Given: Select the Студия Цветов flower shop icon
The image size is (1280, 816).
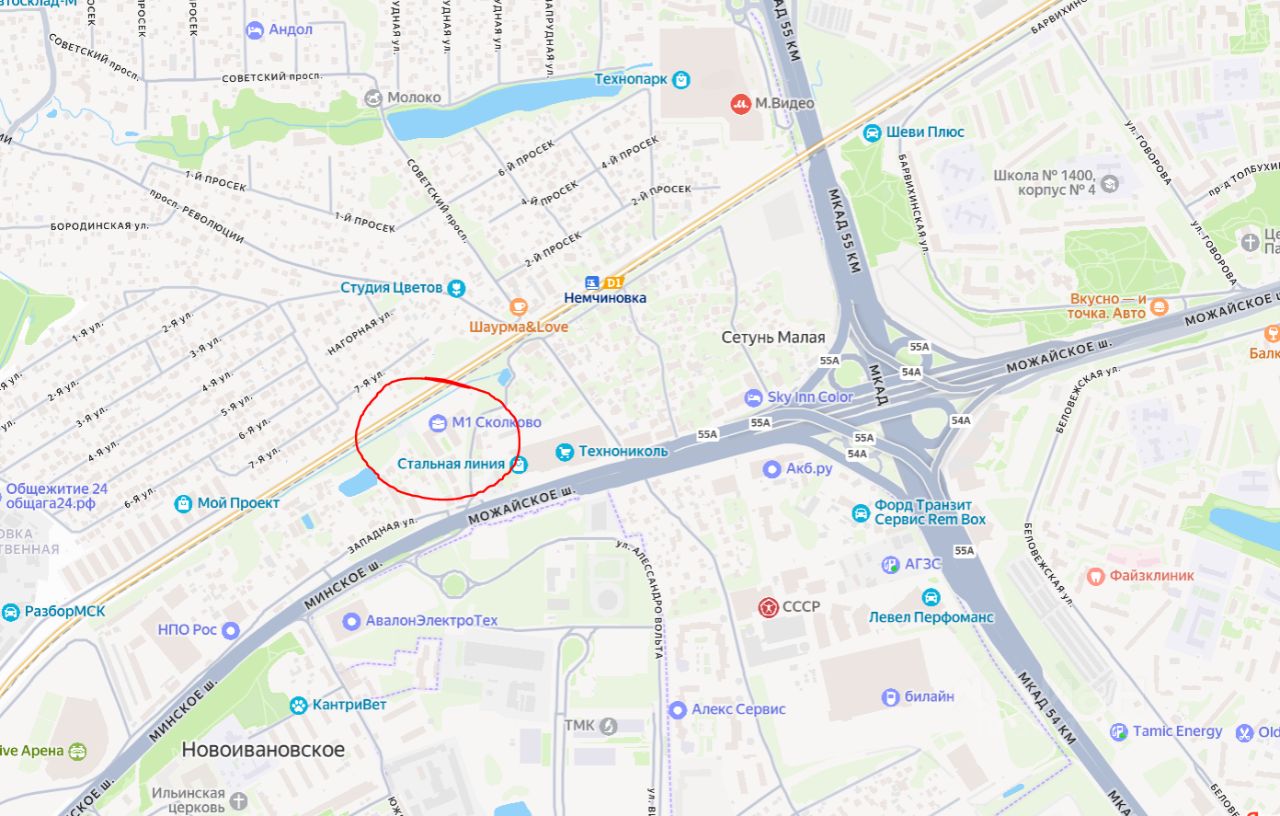Looking at the screenshot, I should click(x=456, y=288).
